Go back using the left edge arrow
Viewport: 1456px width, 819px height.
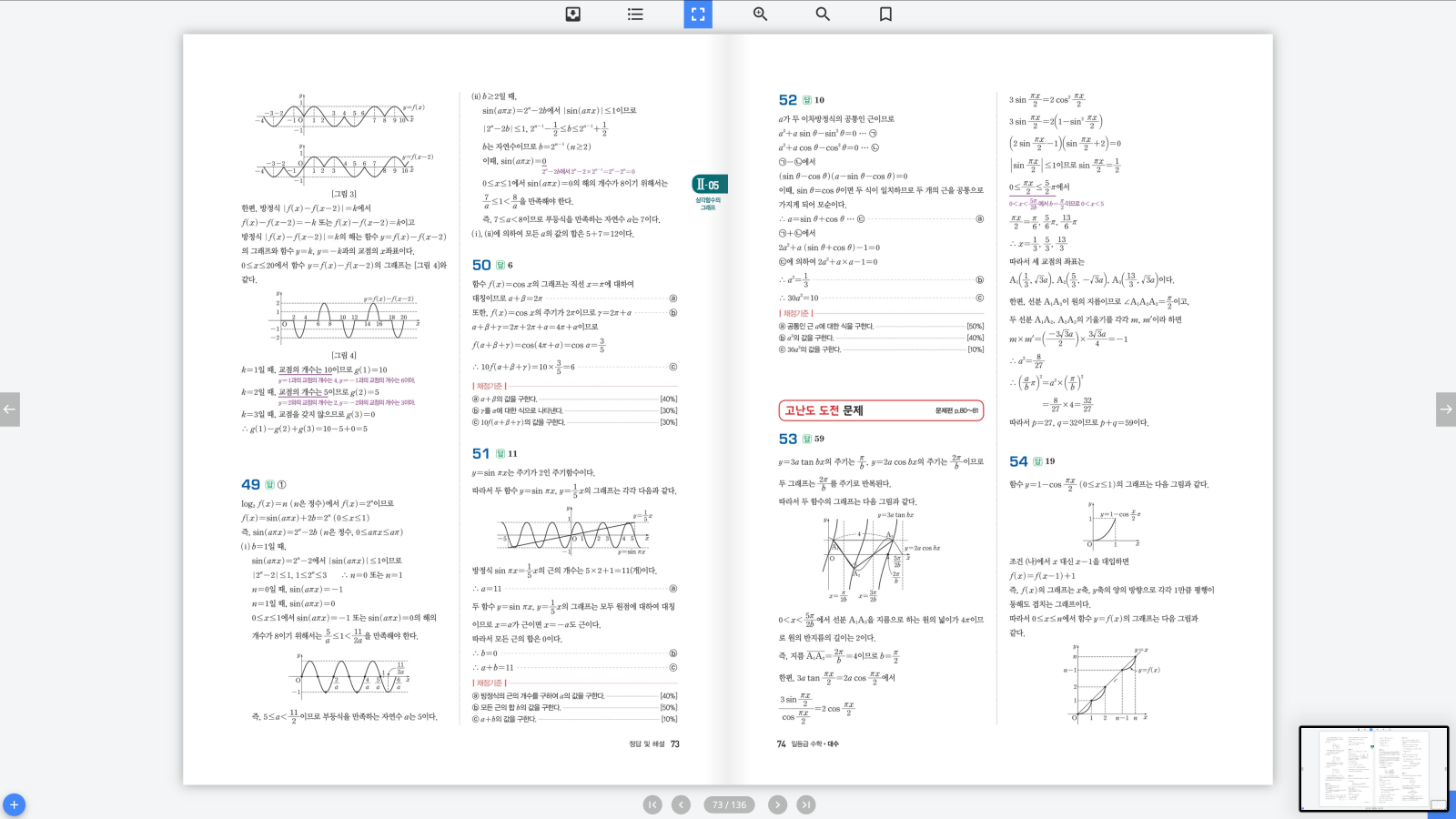(10, 409)
